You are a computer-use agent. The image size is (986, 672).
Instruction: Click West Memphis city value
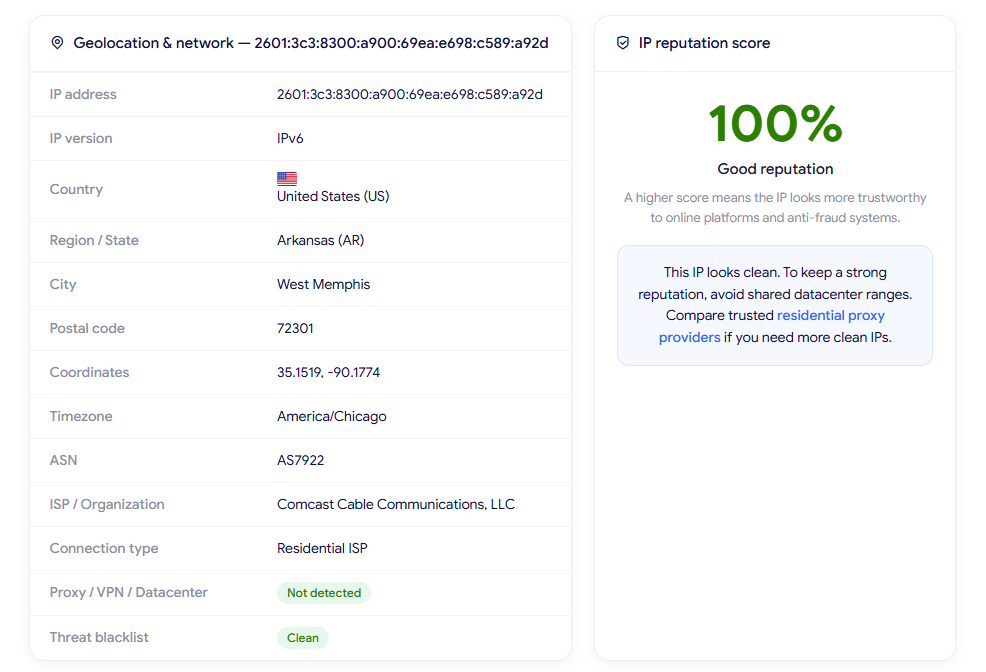[323, 284]
